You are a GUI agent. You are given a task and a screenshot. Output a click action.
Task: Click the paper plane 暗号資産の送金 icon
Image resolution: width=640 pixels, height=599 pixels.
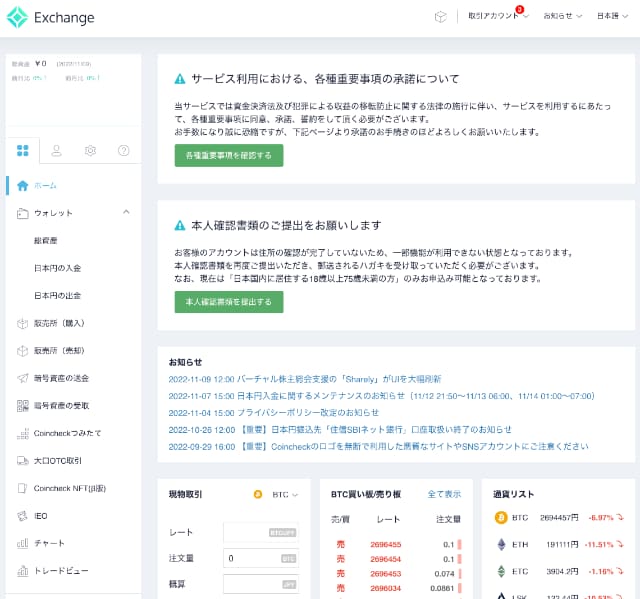point(22,378)
